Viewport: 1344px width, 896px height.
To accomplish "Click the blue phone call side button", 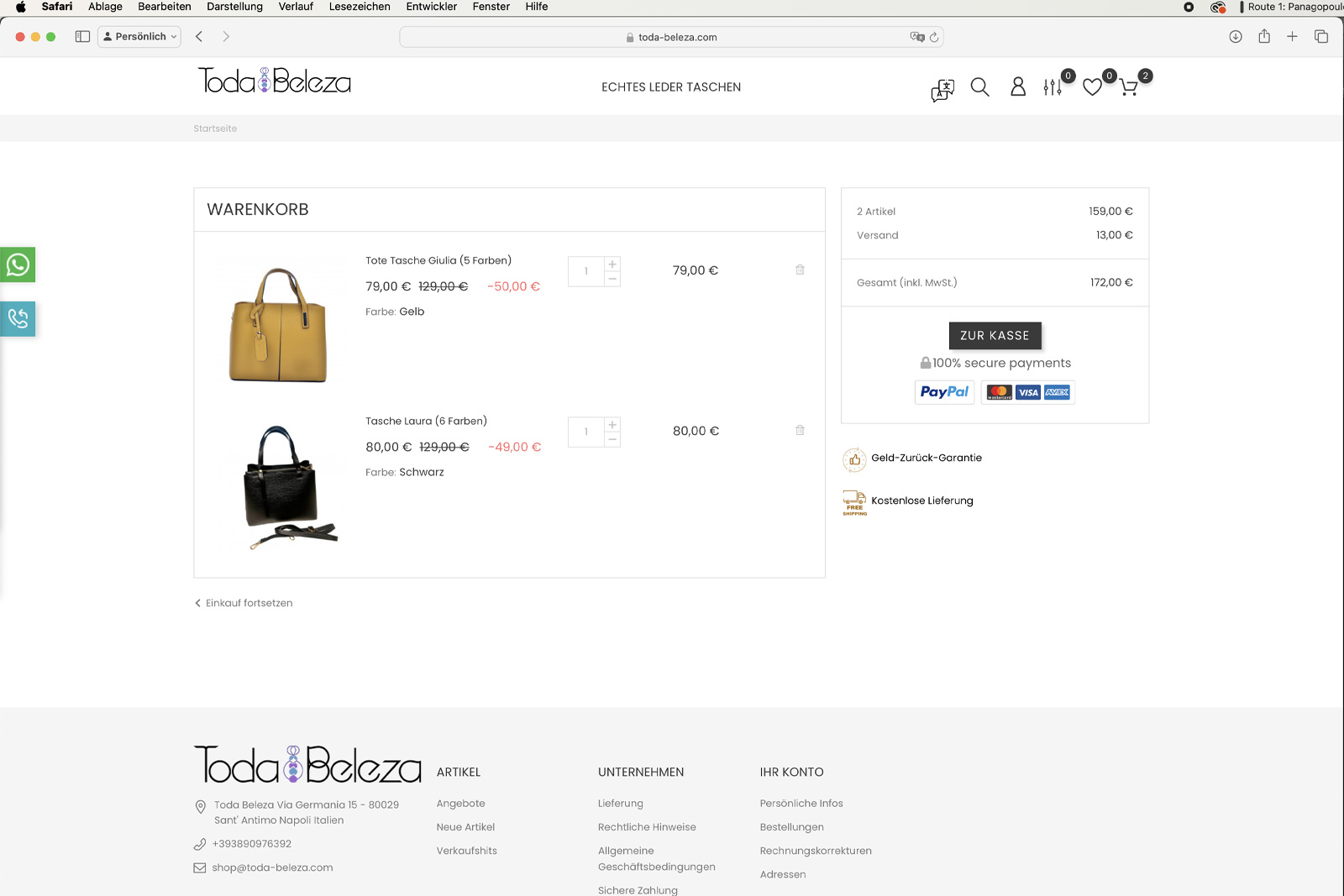I will [x=18, y=319].
